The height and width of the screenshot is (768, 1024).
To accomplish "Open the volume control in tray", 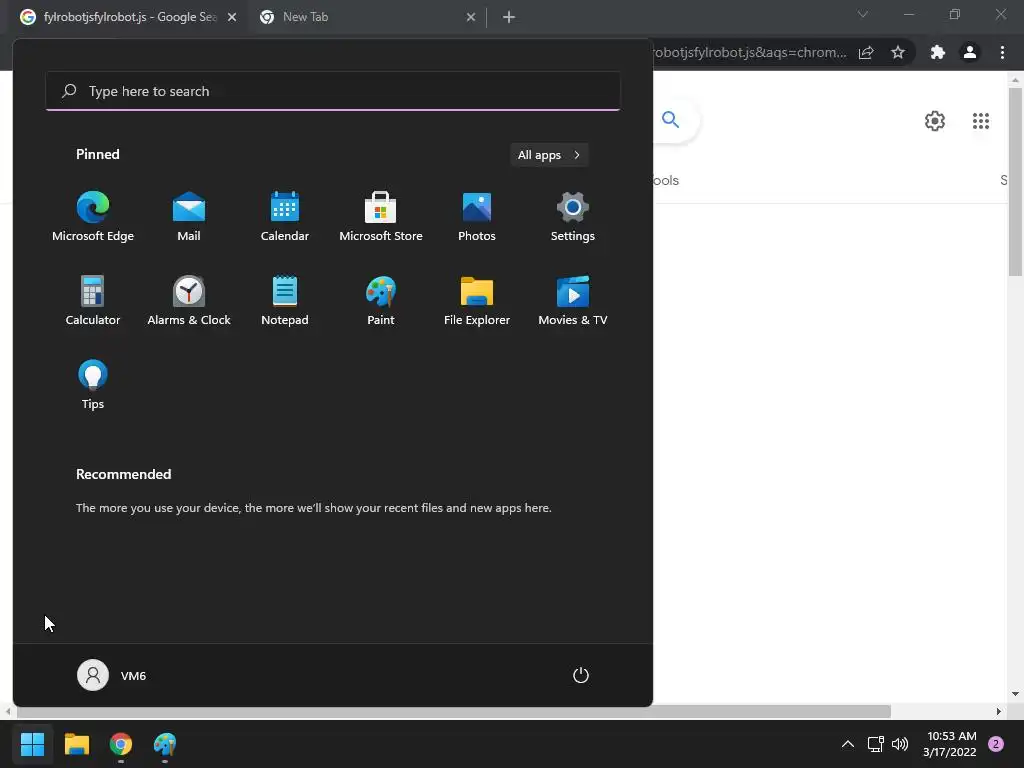I will (x=900, y=744).
